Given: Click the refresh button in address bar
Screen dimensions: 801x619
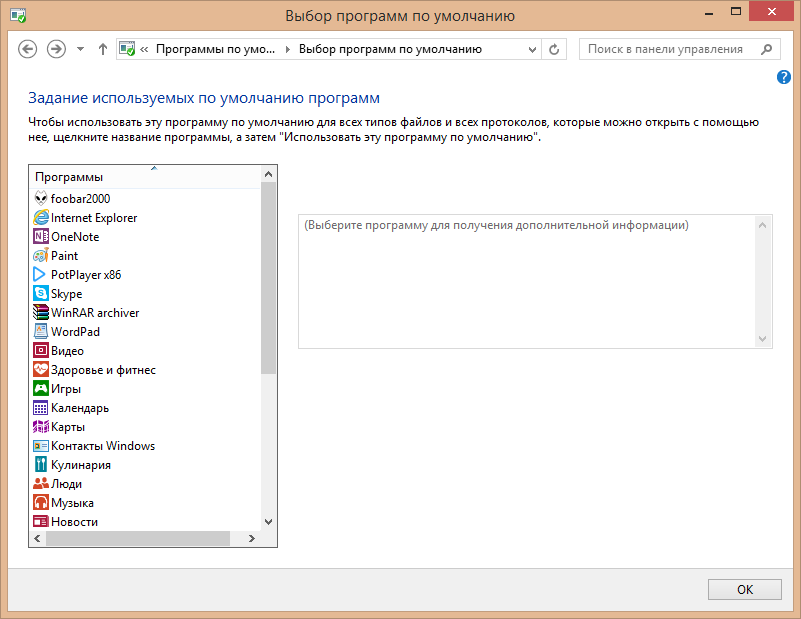Looking at the screenshot, I should pos(555,49).
